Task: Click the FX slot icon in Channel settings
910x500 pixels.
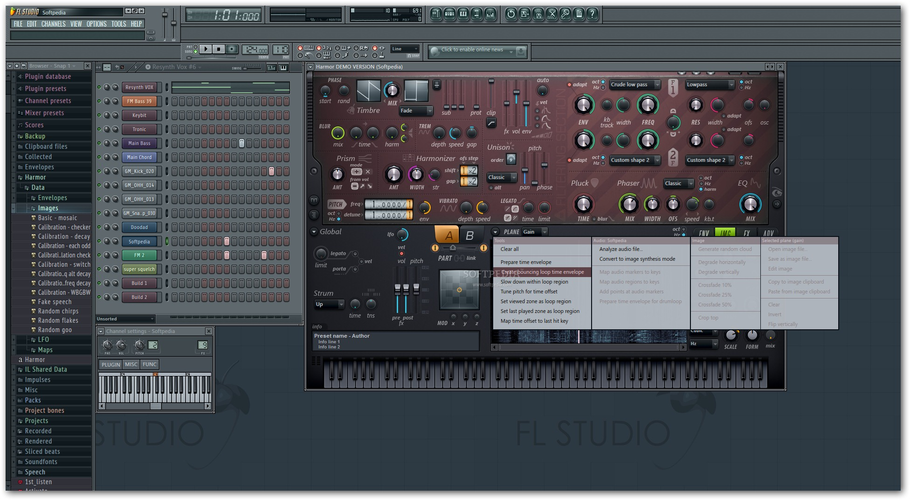Action: click(x=203, y=345)
